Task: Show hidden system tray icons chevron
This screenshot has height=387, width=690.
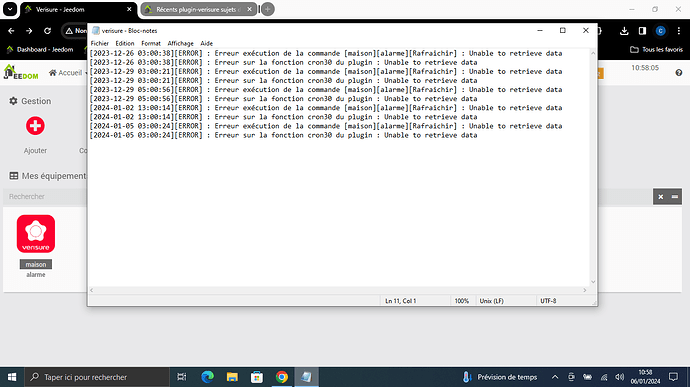Action: click(555, 377)
